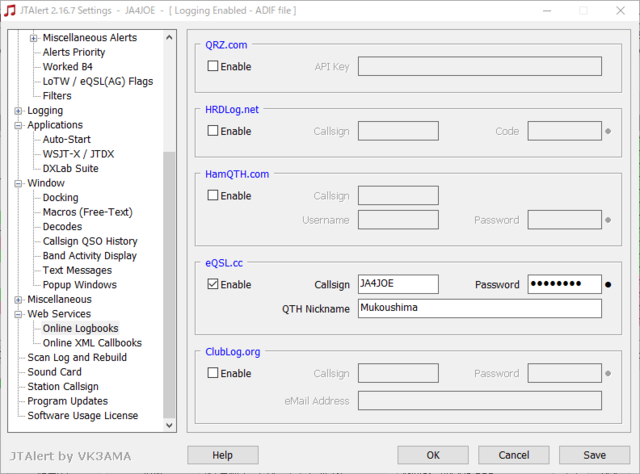
Task: Open Program Updates settings
Action: [x=67, y=401]
